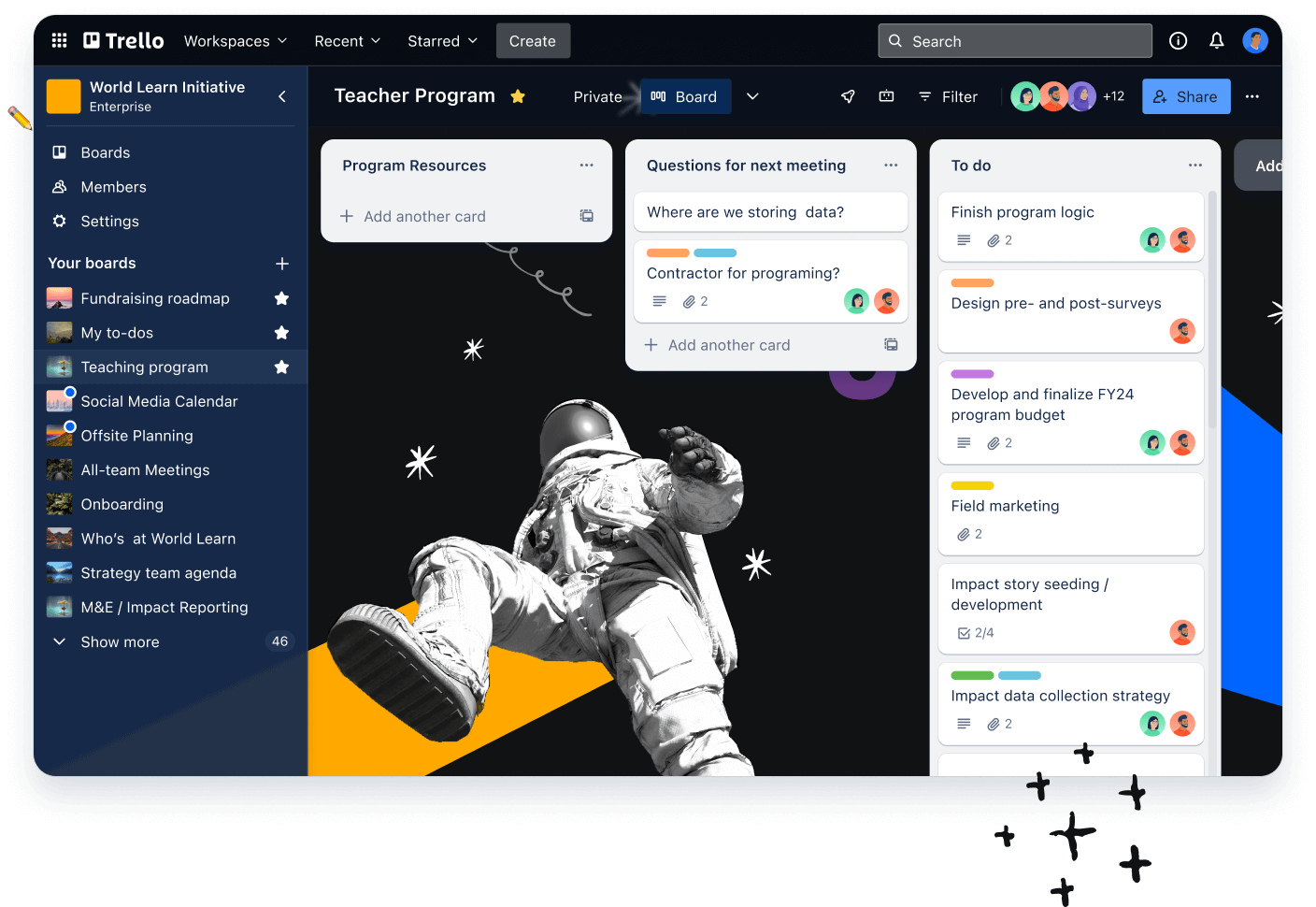Open the Recent dropdown
This screenshot has width=1316, height=907.
coord(348,41)
